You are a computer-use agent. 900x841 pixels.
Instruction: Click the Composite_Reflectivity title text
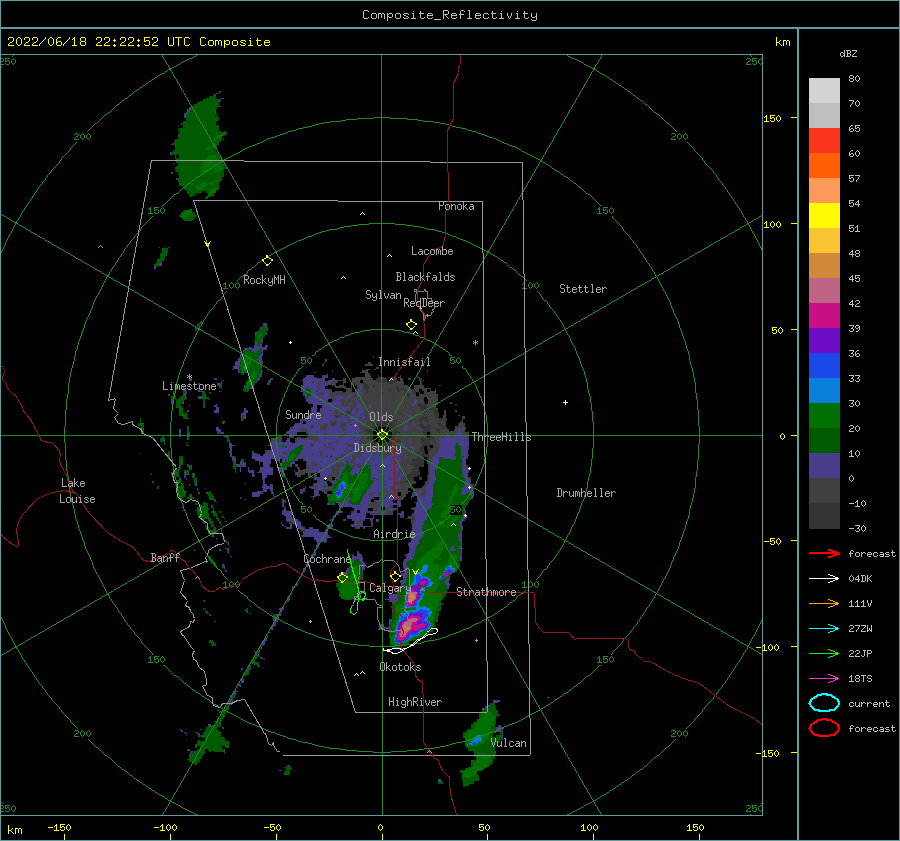(x=449, y=15)
